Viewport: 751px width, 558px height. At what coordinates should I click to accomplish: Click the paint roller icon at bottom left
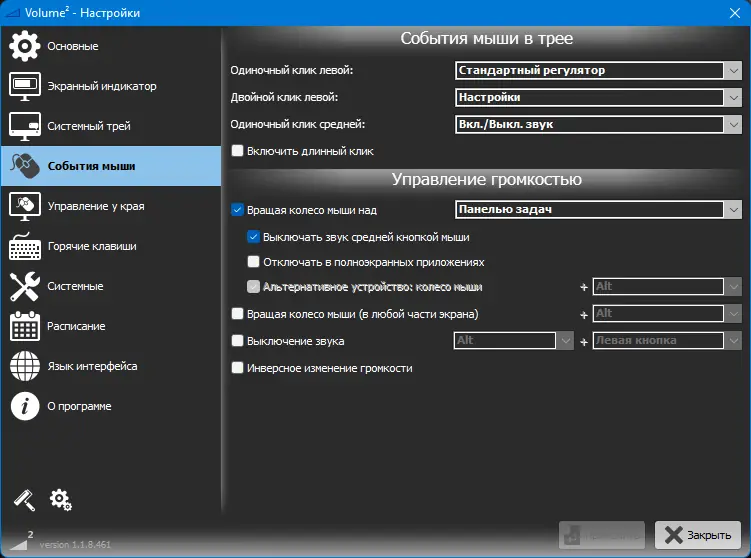click(24, 500)
